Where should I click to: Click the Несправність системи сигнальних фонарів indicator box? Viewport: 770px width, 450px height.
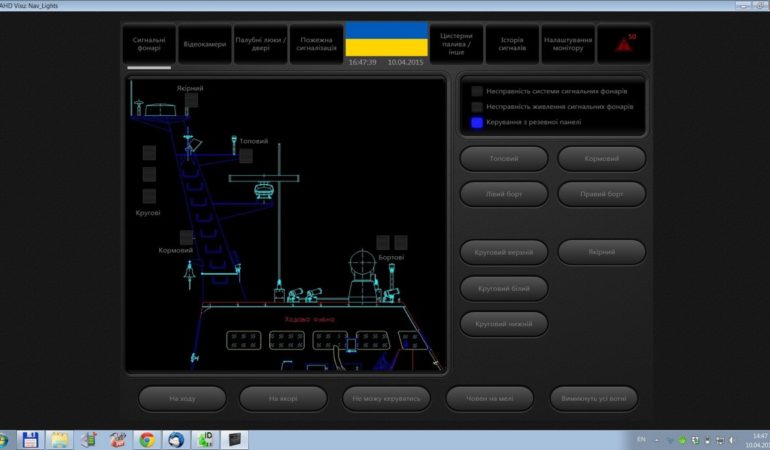point(477,91)
